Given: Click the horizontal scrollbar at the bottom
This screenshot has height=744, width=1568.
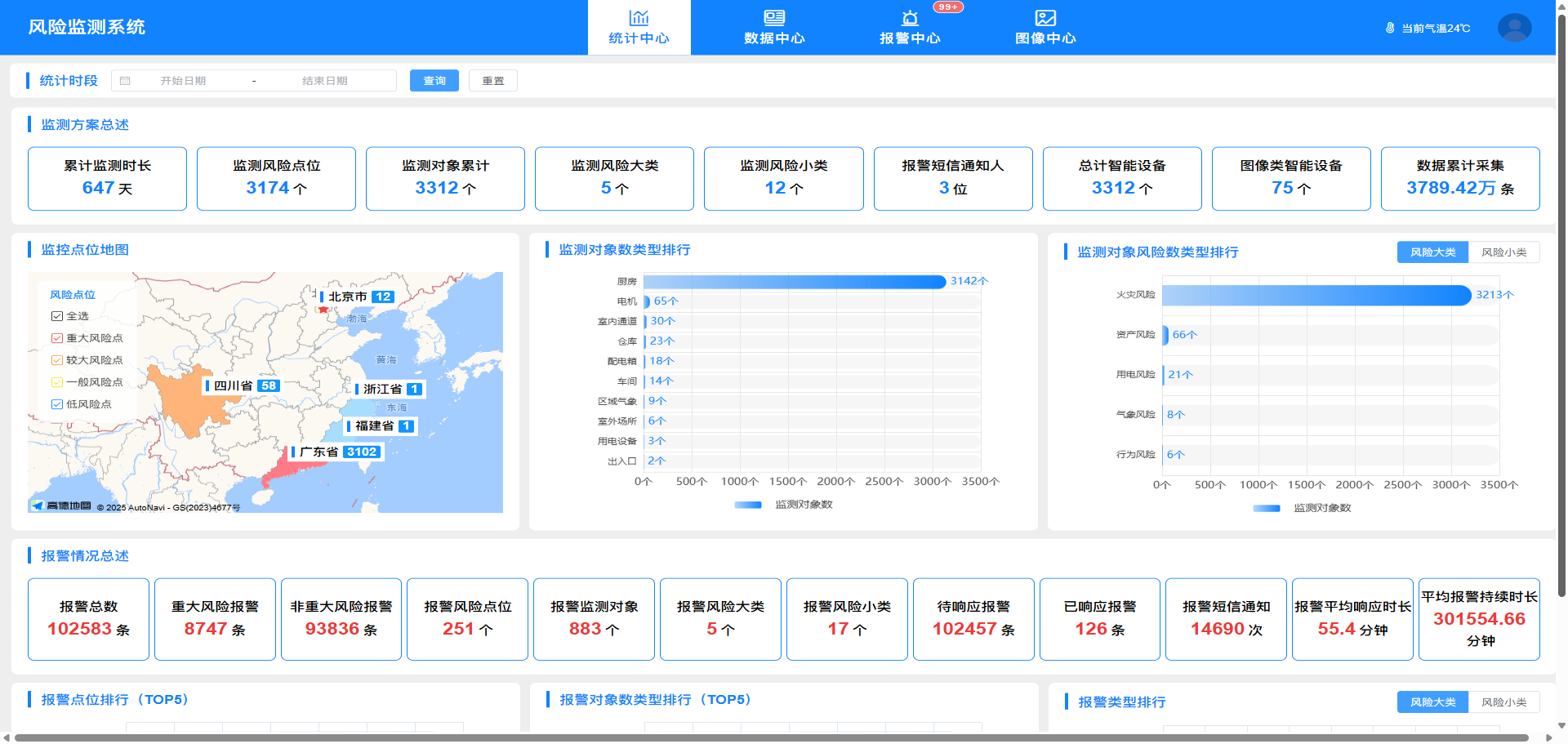Looking at the screenshot, I should [x=771, y=738].
